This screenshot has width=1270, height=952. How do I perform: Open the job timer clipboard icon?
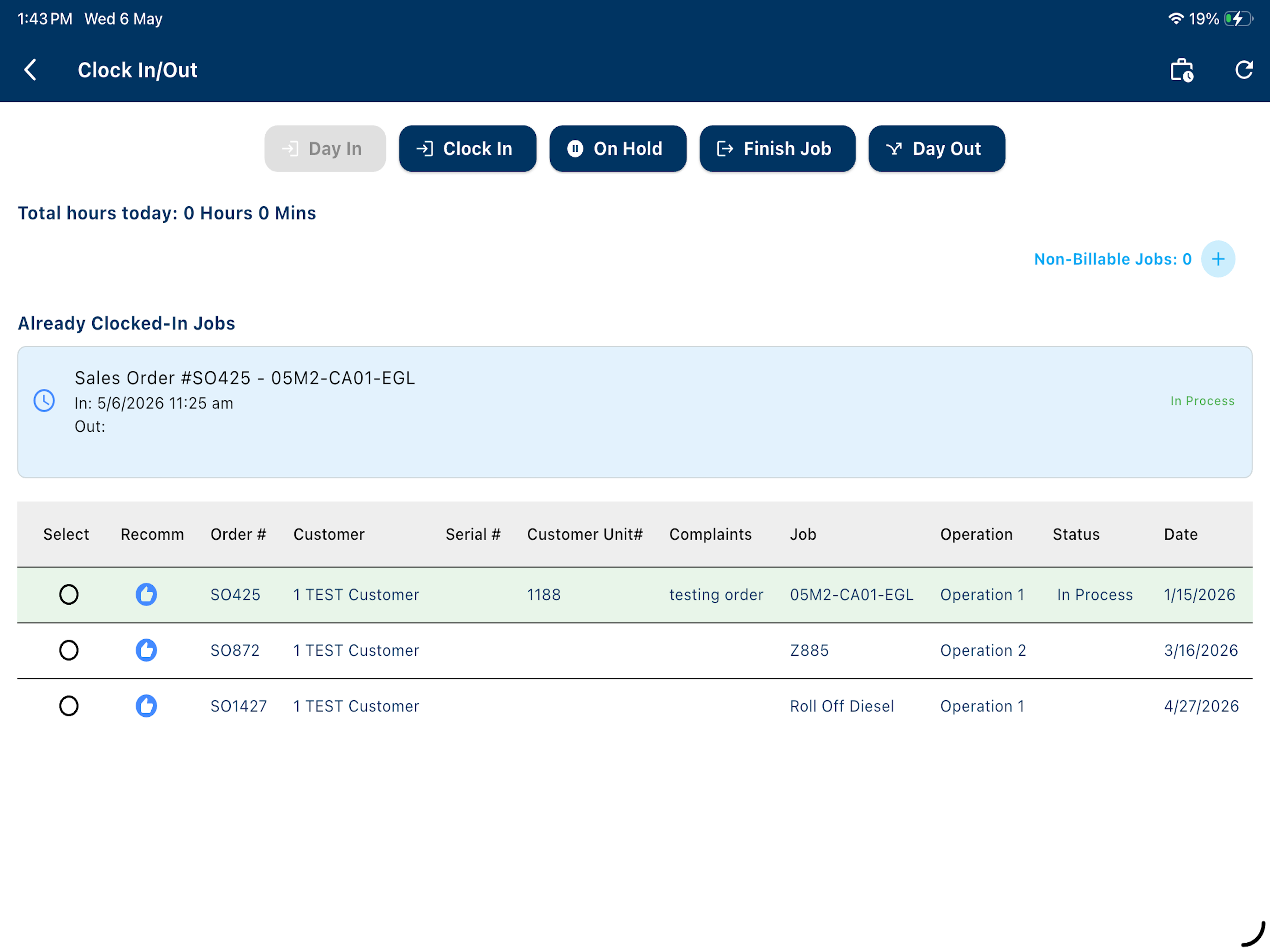coord(1181,71)
